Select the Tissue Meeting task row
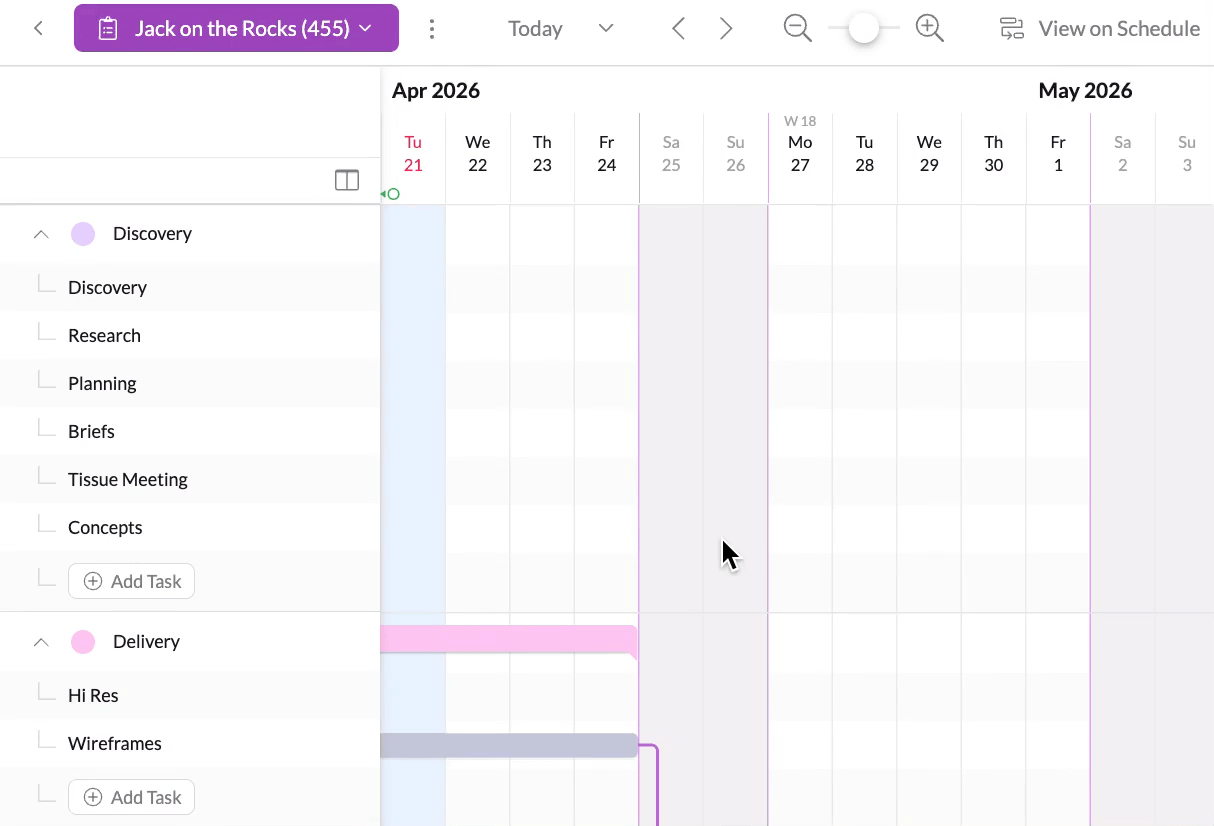This screenshot has height=826, width=1214. 128,480
